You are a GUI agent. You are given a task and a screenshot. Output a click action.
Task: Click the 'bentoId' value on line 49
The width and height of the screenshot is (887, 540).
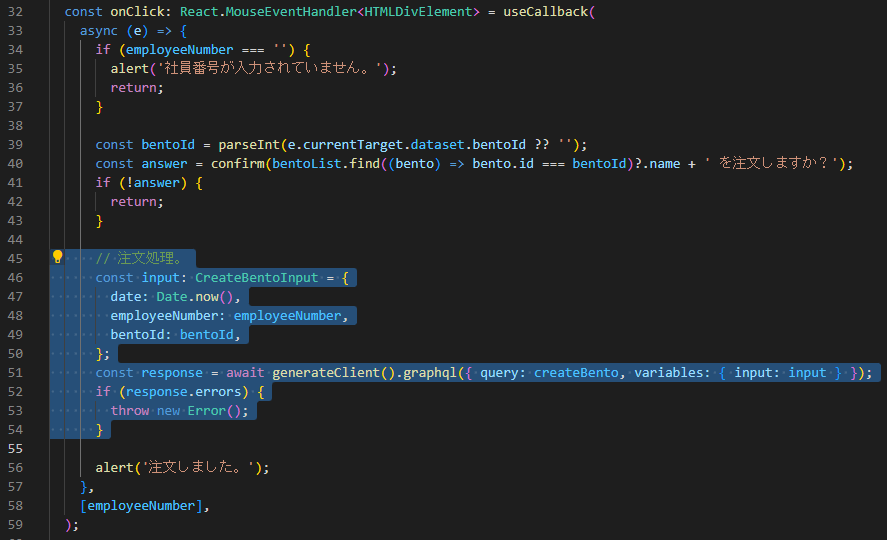(x=206, y=335)
